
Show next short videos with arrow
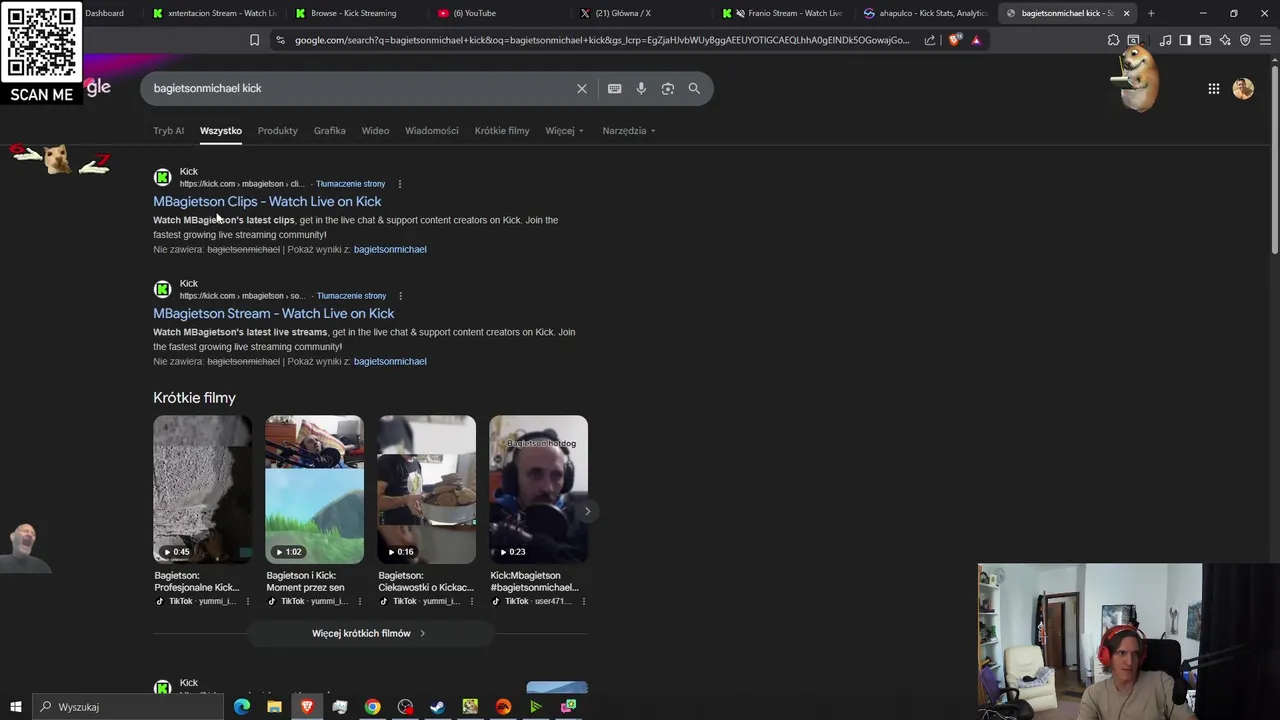(587, 511)
